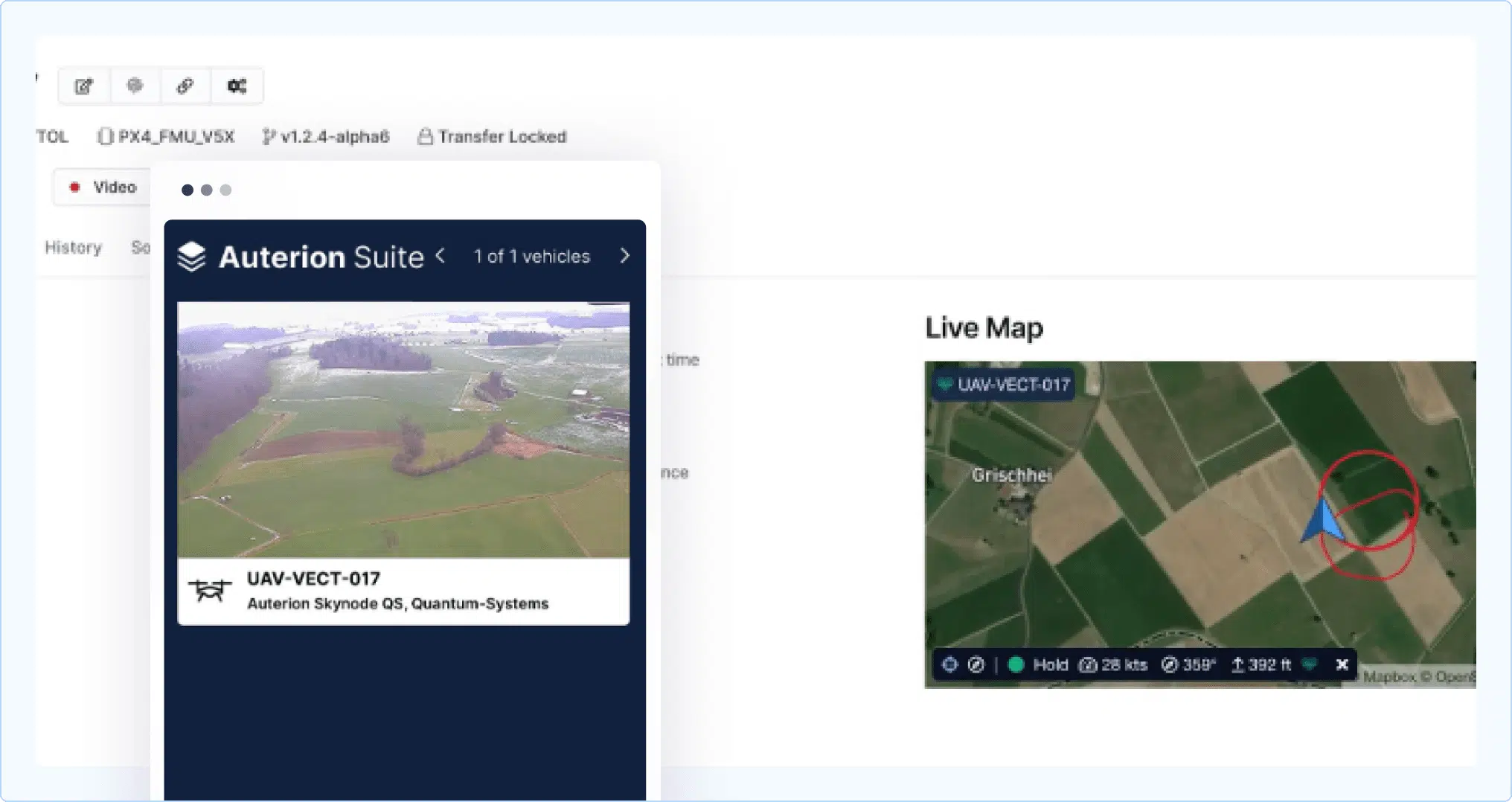Image resolution: width=1512 pixels, height=802 pixels.
Task: Click the UAV-VECT-017 label on Live Map
Action: click(1003, 385)
